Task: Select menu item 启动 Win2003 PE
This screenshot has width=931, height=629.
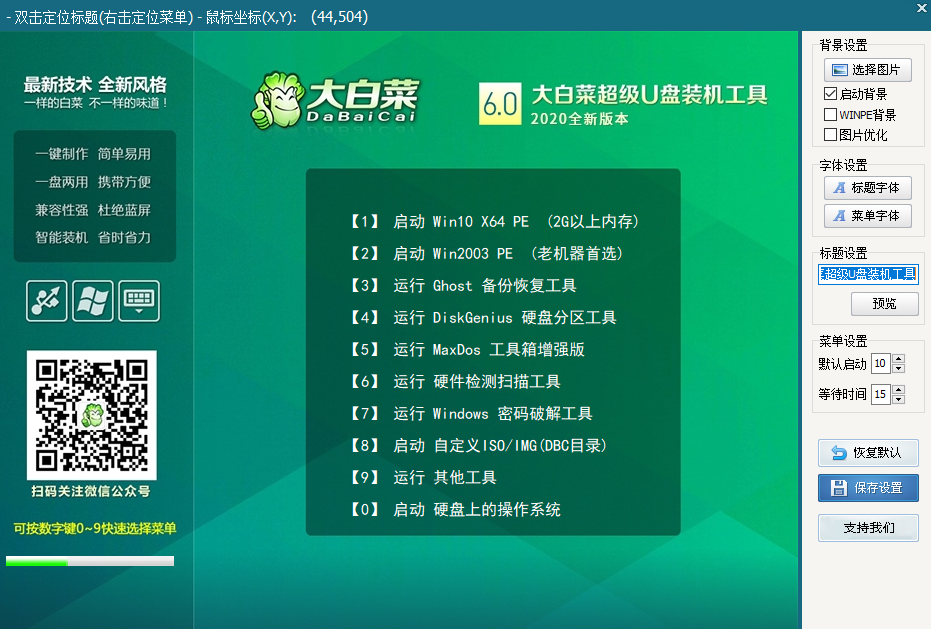Action: (x=486, y=254)
